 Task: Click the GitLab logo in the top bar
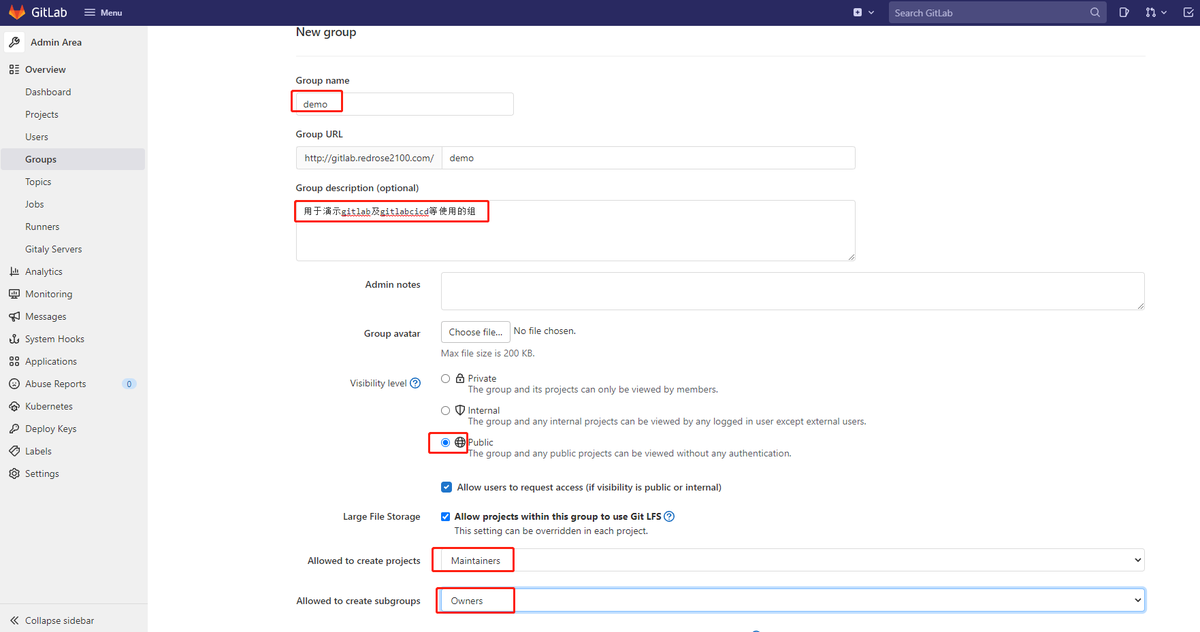click(40, 12)
